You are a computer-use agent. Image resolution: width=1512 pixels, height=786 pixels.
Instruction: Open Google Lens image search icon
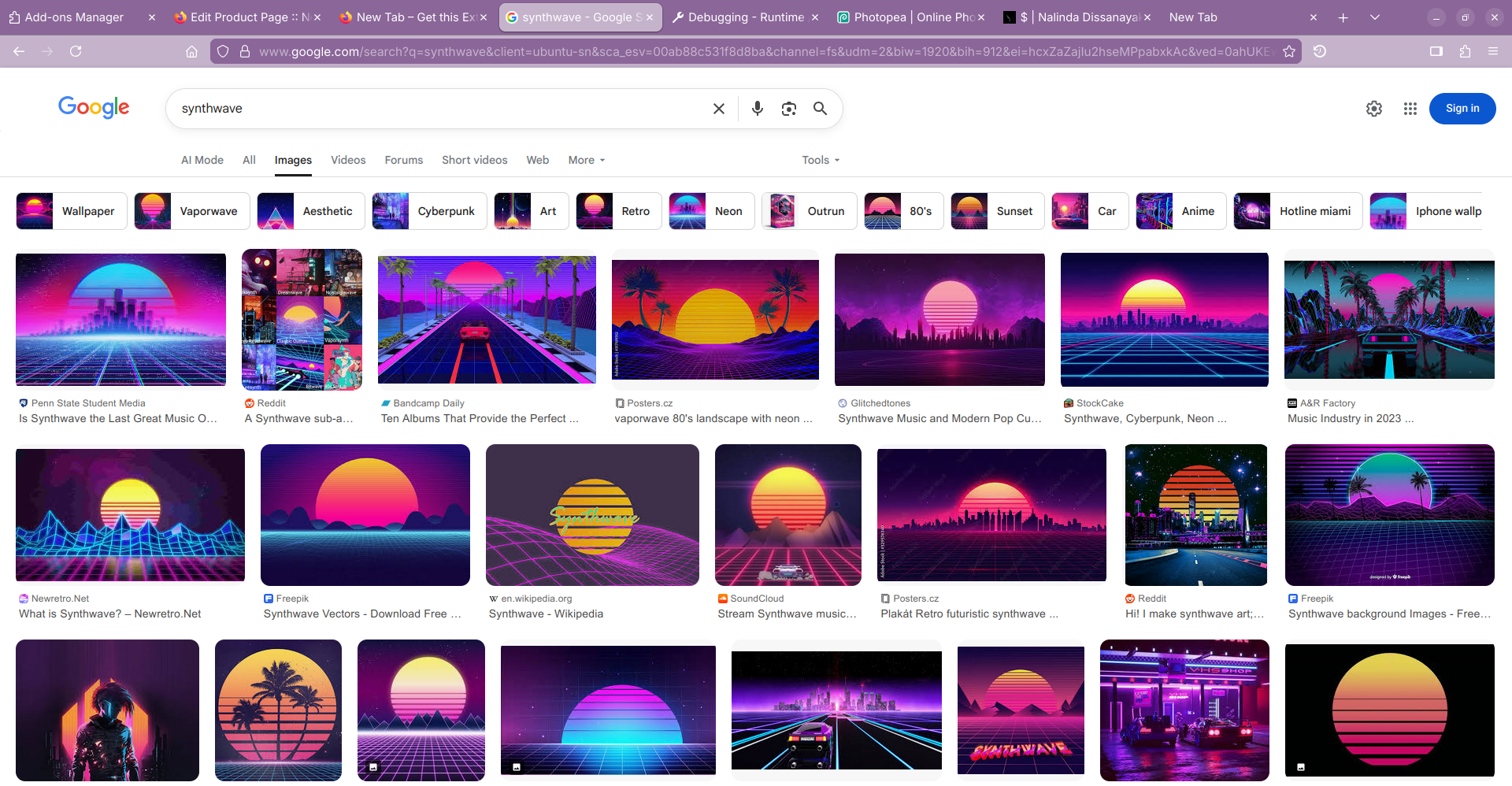[788, 109]
